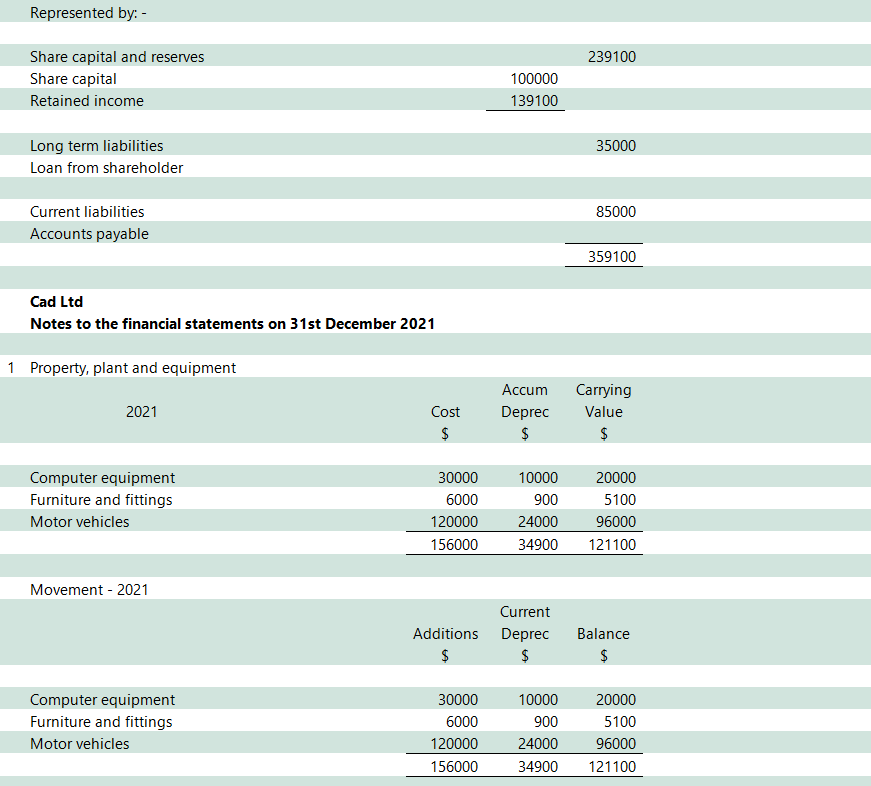Click the "Carrying Value" column header
Screen dimensions: 871x786
coord(604,401)
